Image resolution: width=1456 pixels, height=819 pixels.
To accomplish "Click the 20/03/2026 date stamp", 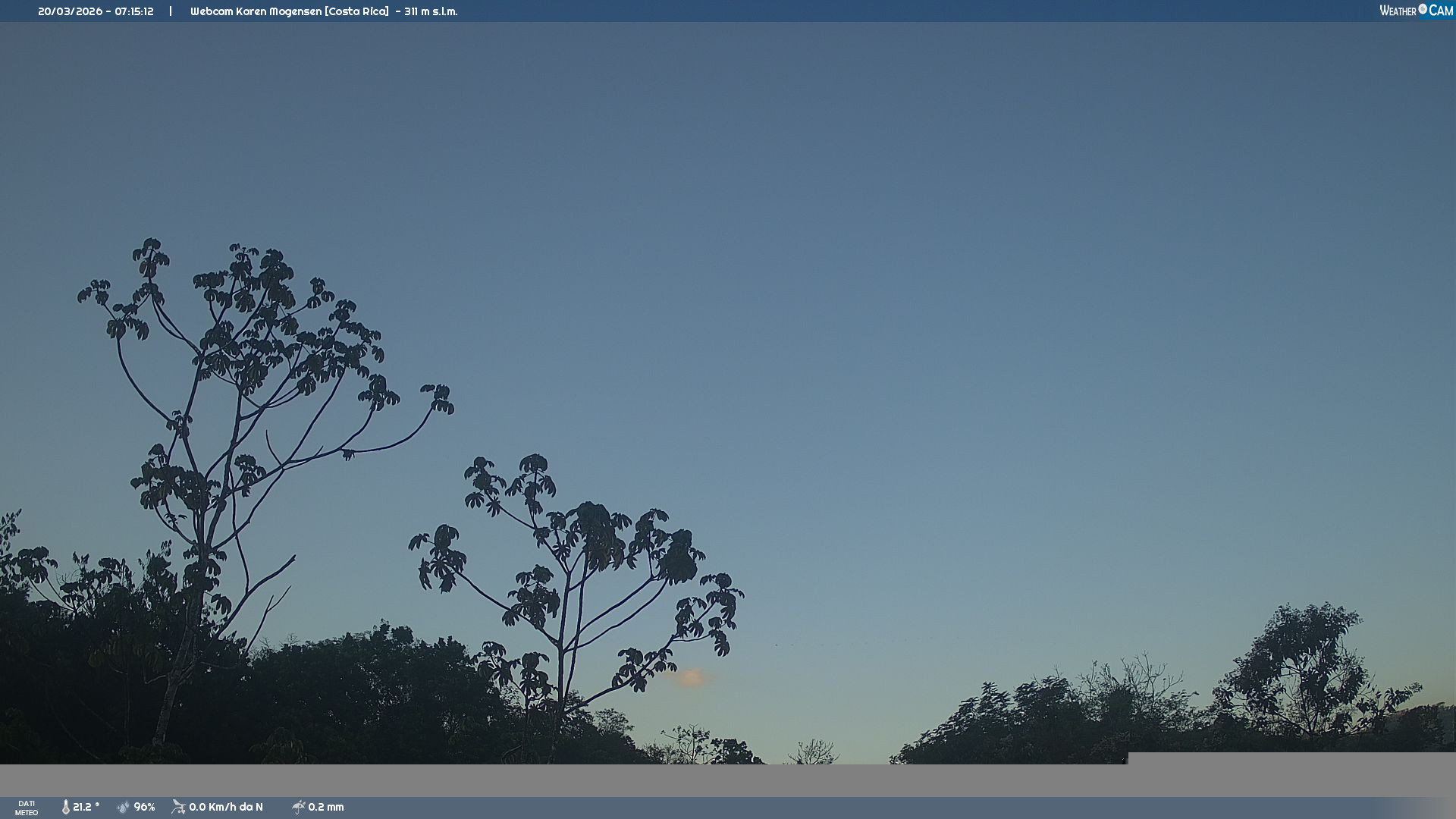I will coord(71,11).
